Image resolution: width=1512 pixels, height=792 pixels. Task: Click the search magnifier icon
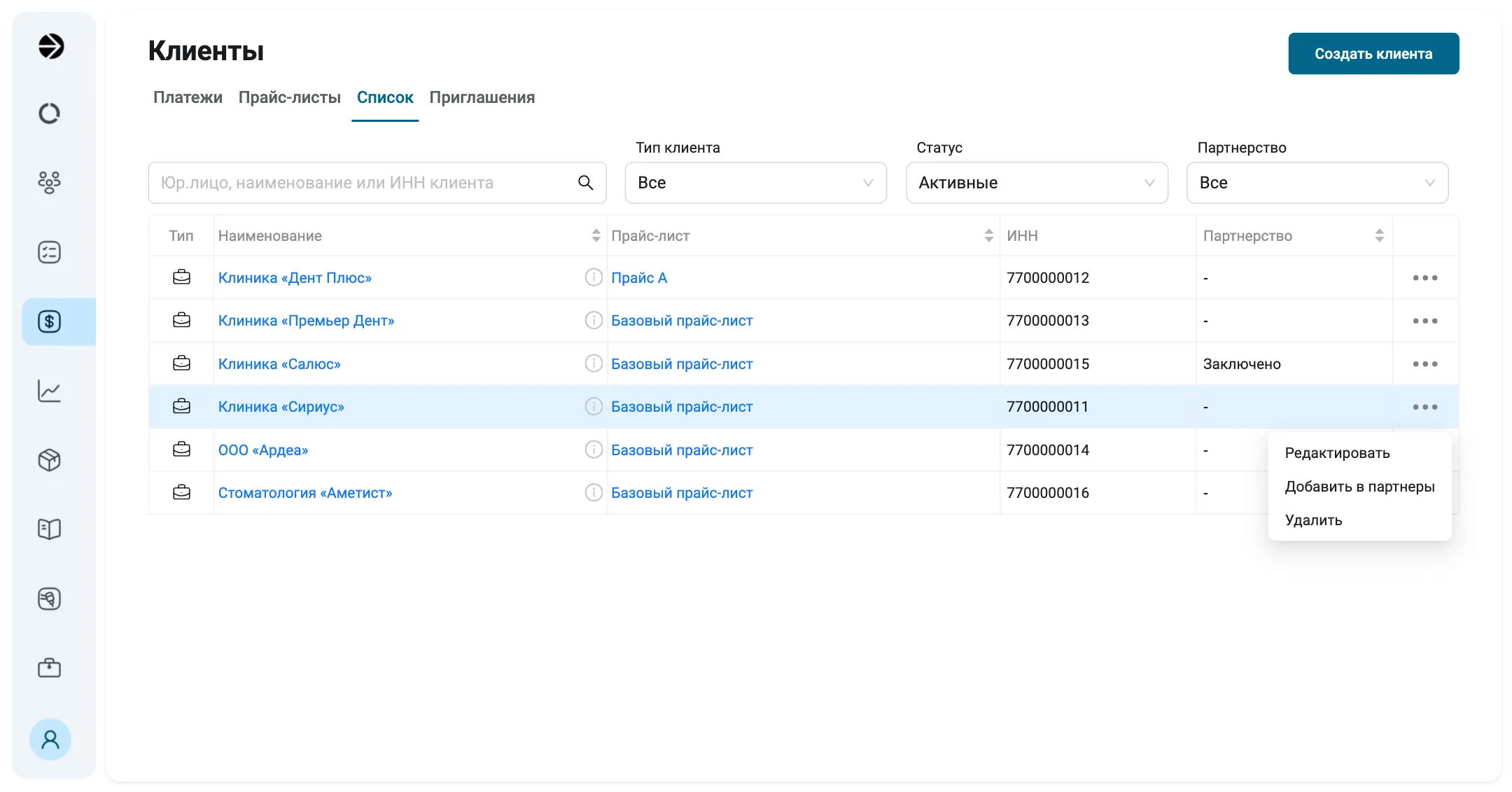[586, 183]
